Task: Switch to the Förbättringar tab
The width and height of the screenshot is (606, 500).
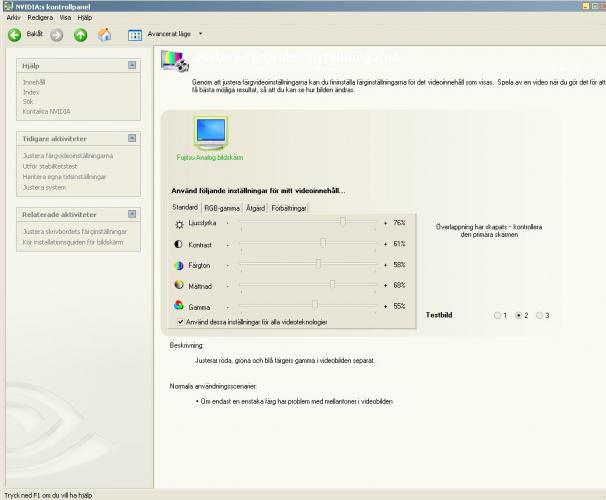Action: click(x=289, y=207)
